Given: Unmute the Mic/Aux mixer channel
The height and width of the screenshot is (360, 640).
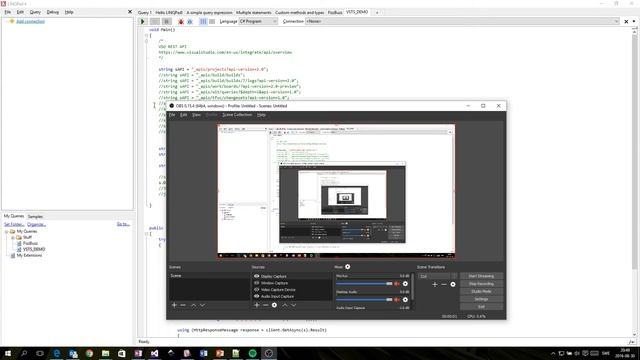Looking at the screenshot, I should pos(397,284).
